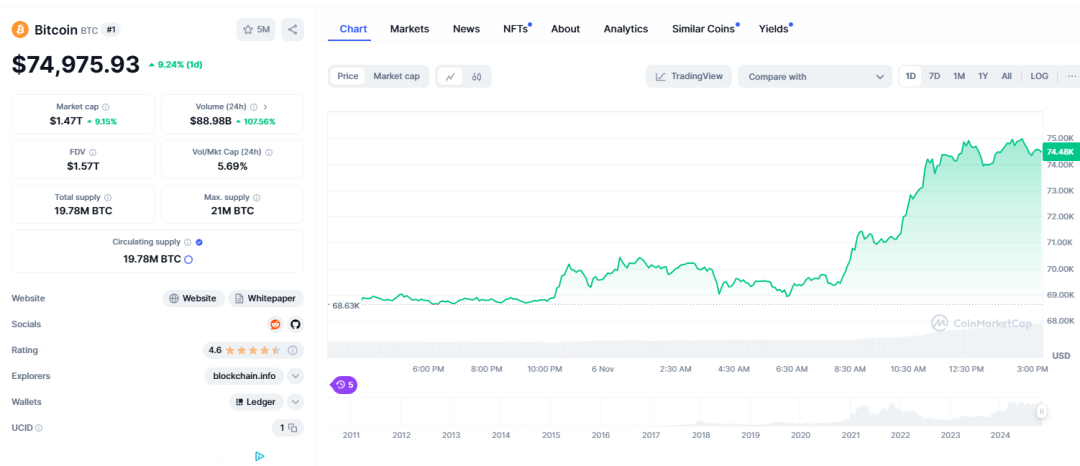Expand the Wallets list chevron
The height and width of the screenshot is (466, 1080).
(x=295, y=402)
